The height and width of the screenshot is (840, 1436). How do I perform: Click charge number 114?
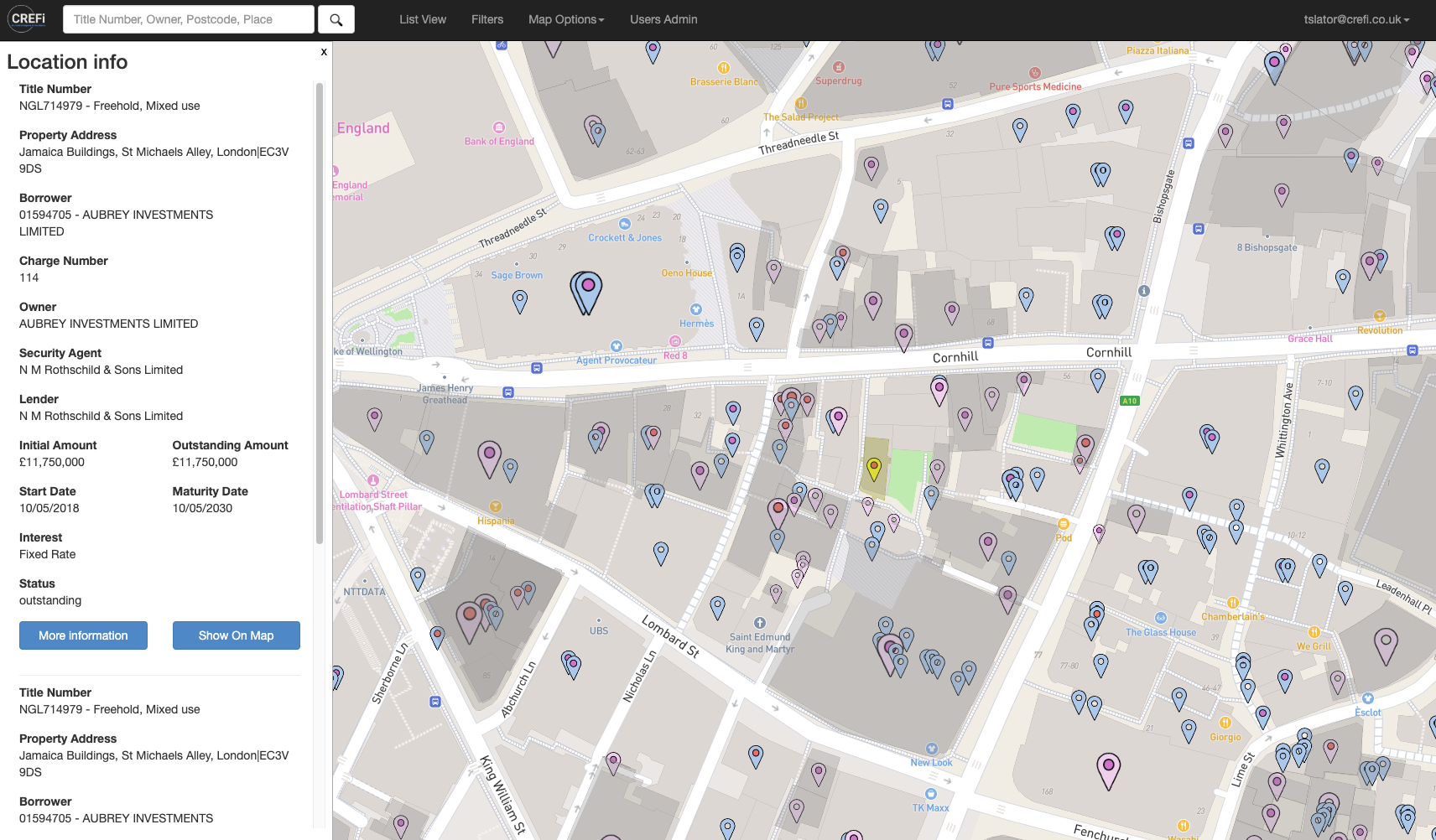[29, 277]
